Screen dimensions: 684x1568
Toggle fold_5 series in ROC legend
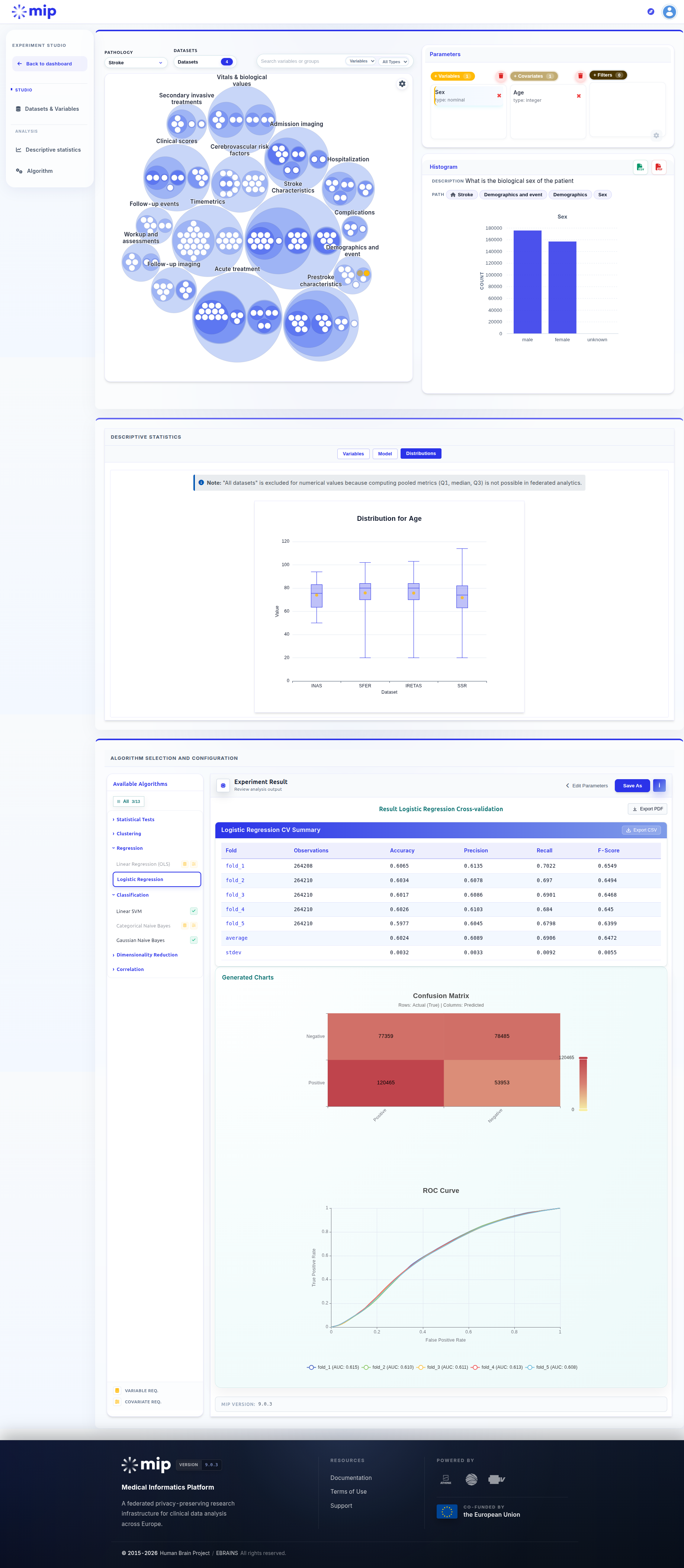(552, 1367)
